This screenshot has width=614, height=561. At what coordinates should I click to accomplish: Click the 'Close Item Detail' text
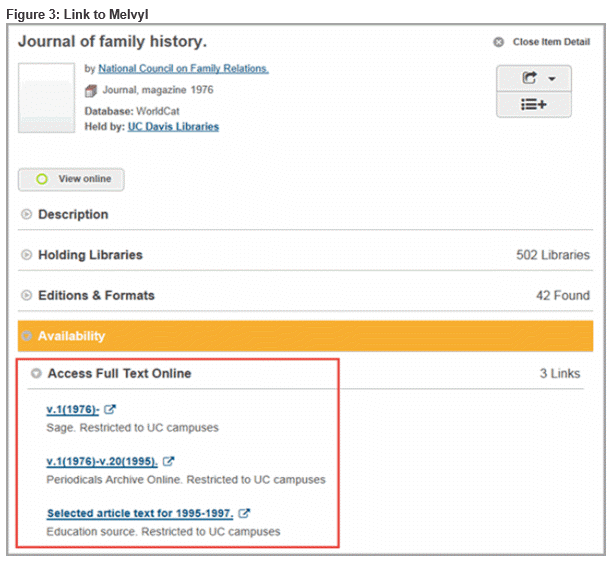coord(551,42)
